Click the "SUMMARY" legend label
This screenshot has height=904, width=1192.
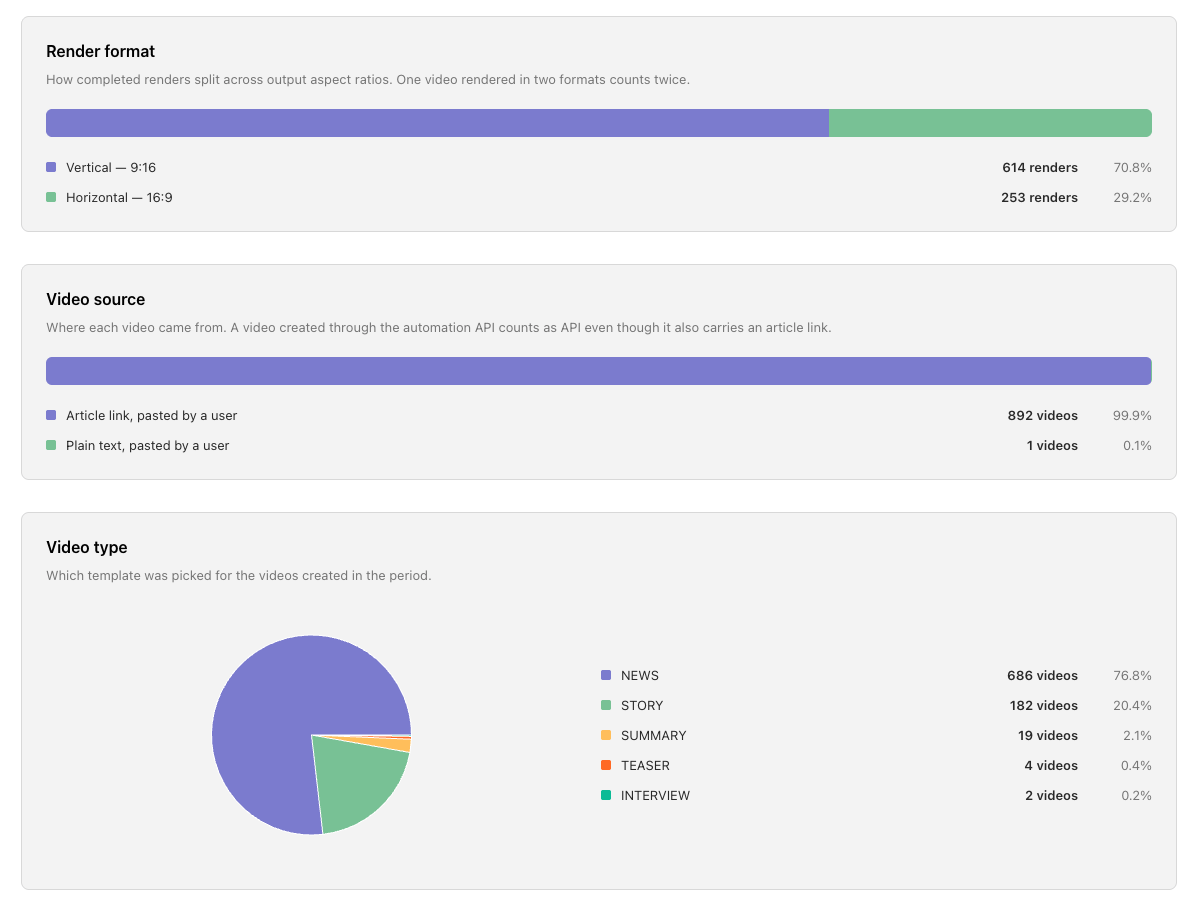[654, 736]
